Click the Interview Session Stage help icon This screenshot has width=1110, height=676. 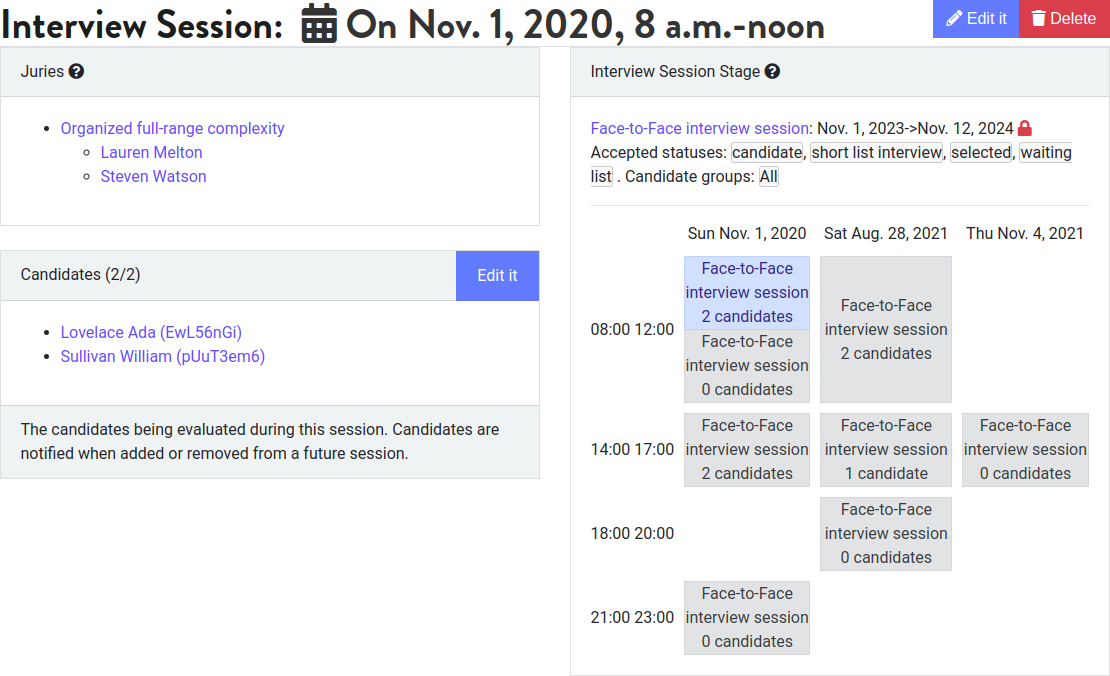[x=772, y=71]
